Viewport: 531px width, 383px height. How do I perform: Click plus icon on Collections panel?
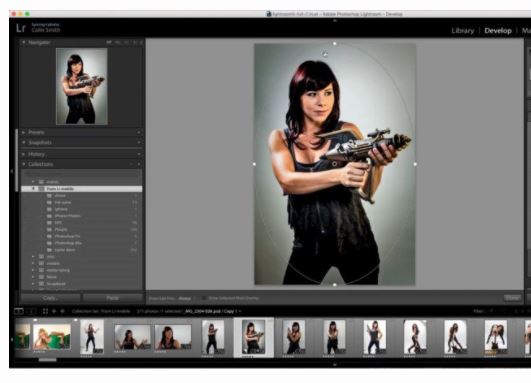coord(139,164)
